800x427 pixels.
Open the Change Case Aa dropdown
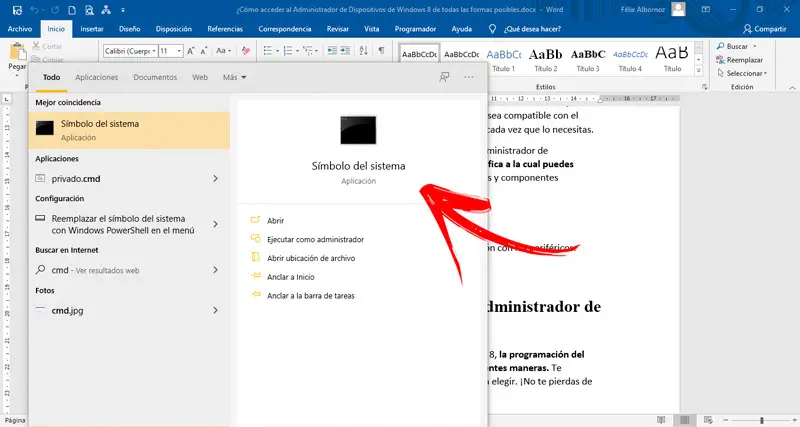(223, 51)
